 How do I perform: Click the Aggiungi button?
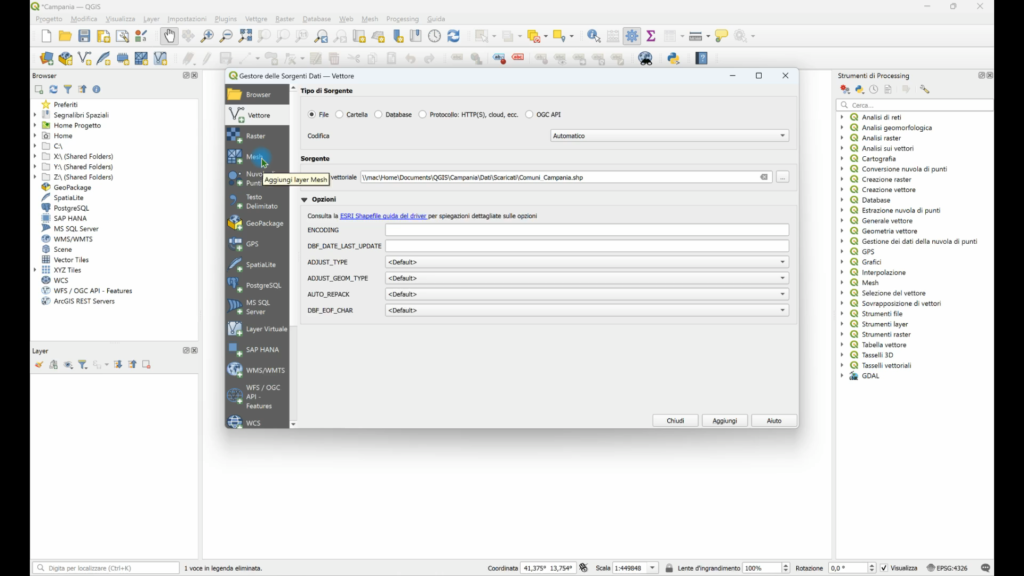[724, 421]
